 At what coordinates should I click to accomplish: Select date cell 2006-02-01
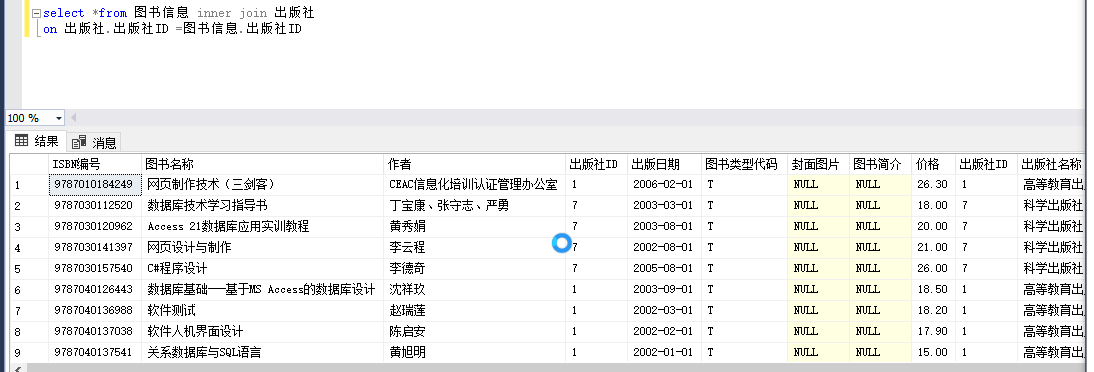[664, 185]
